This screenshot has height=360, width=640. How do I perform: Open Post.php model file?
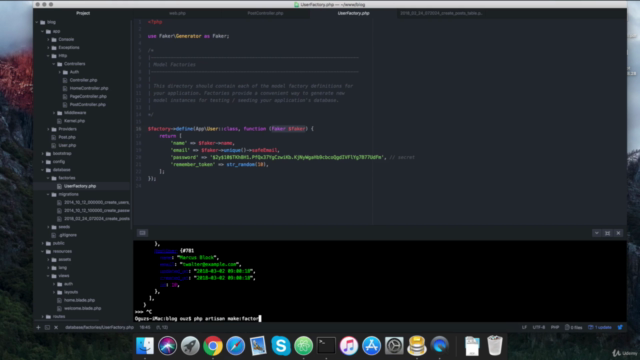pyautogui.click(x=67, y=137)
